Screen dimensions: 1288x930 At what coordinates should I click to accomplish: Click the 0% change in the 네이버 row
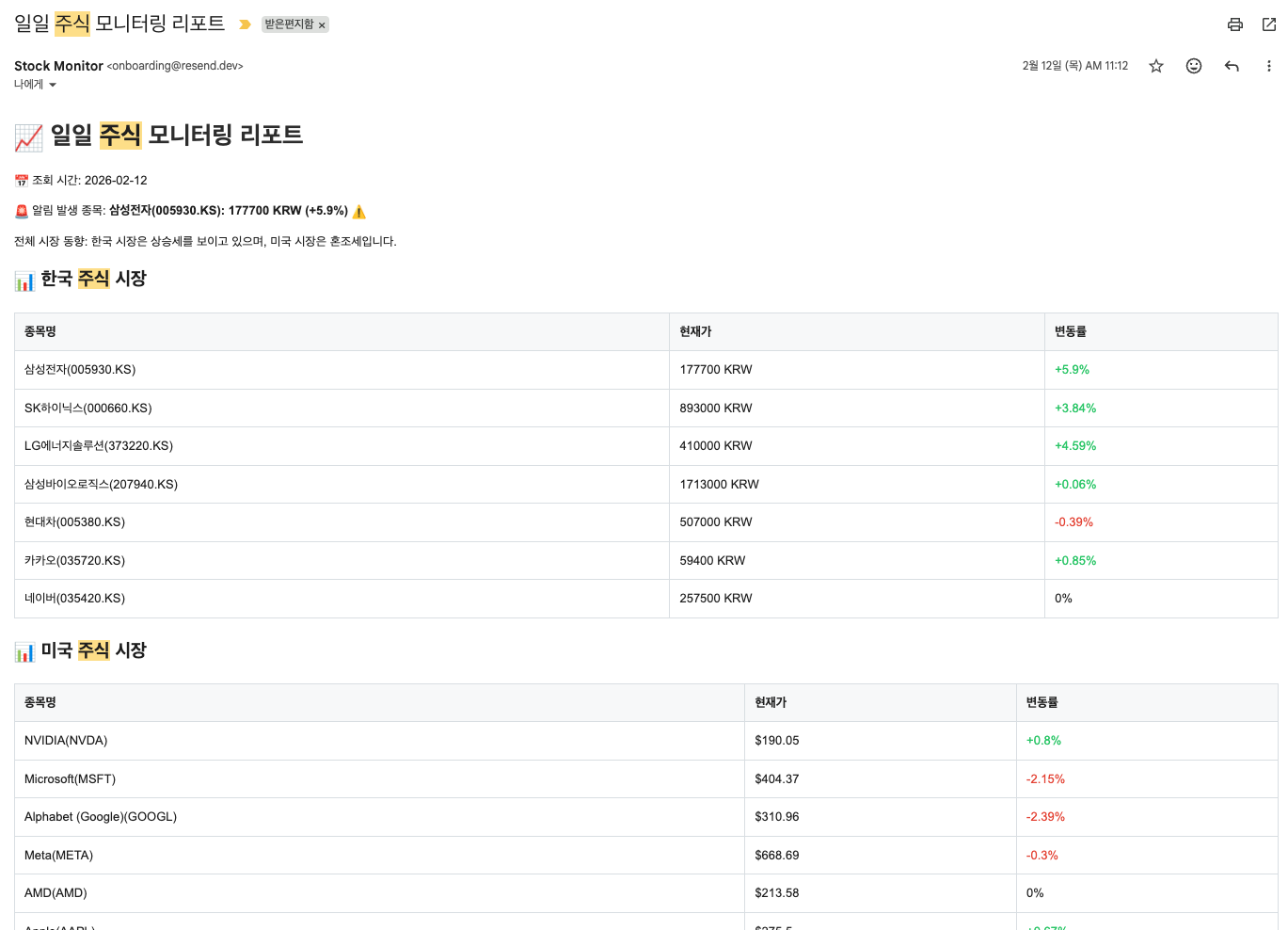pos(1063,599)
